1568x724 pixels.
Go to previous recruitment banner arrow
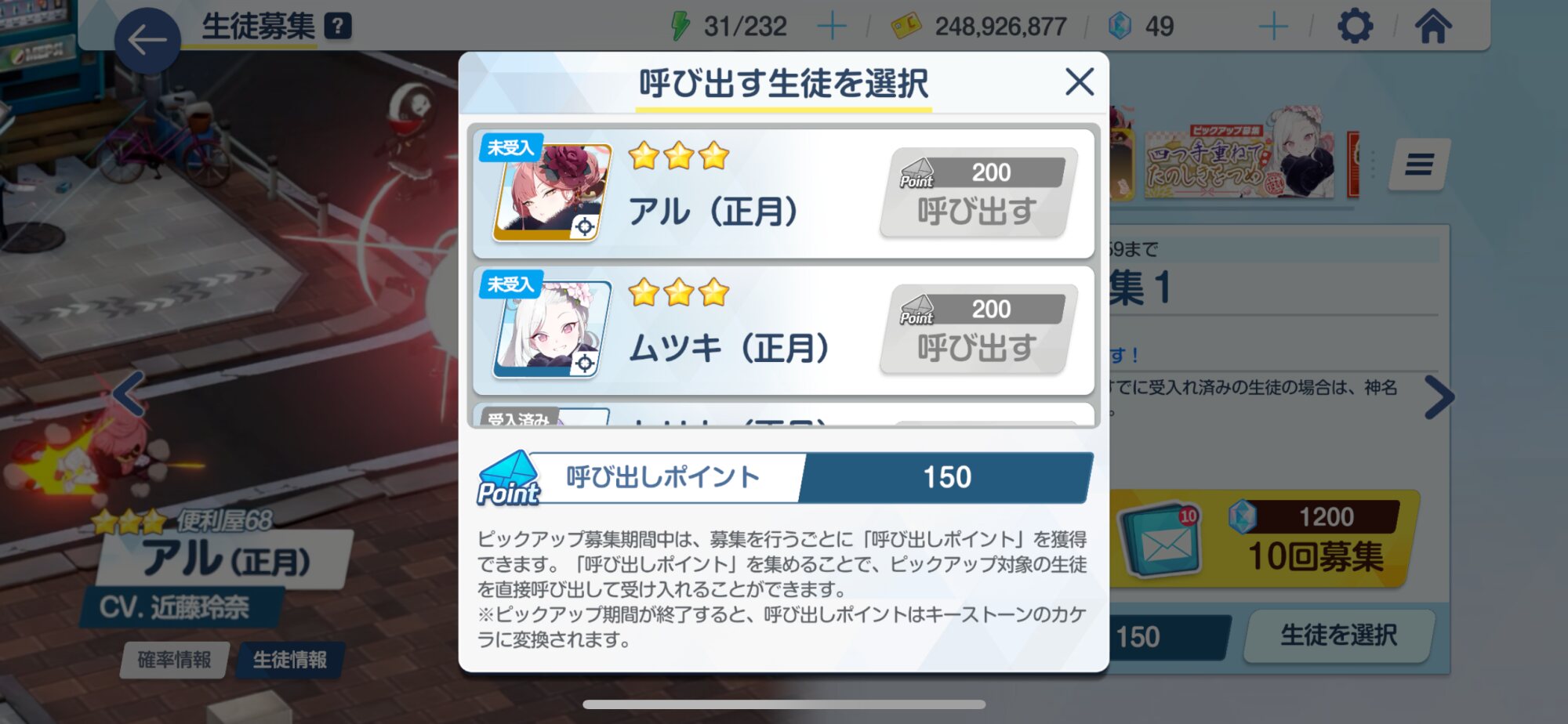(129, 394)
